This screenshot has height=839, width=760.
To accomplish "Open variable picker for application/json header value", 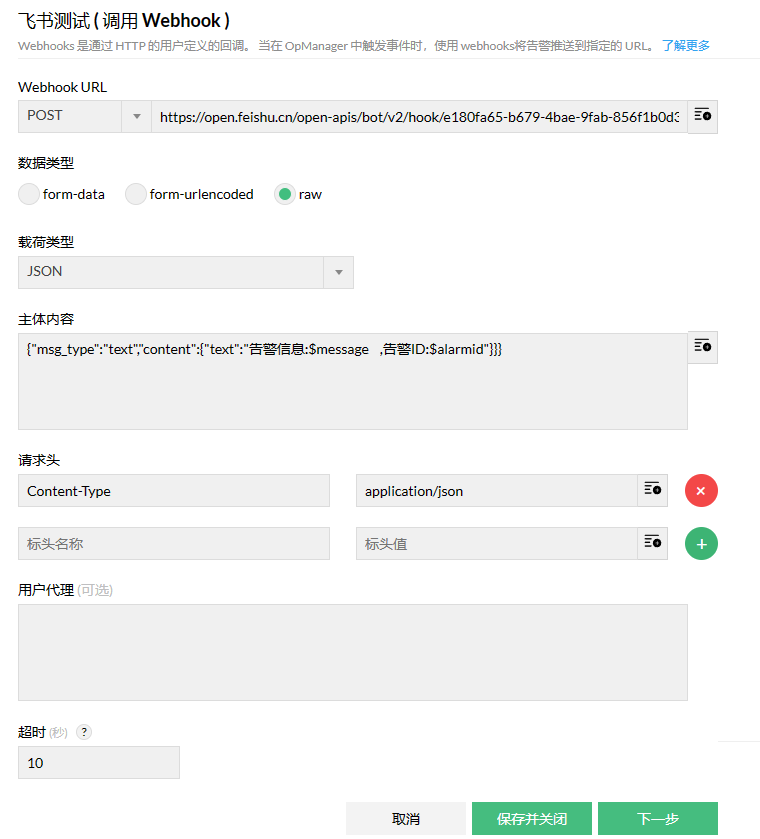I will pos(652,490).
